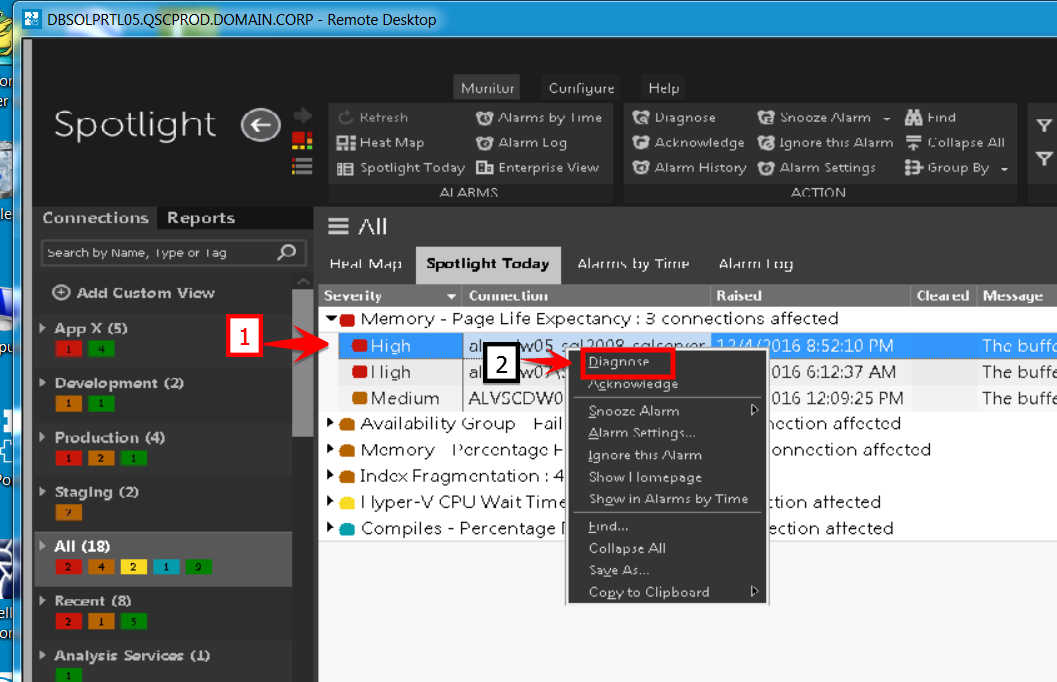Switch to the Monitor ribbon tab
This screenshot has width=1057, height=682.
(487, 88)
